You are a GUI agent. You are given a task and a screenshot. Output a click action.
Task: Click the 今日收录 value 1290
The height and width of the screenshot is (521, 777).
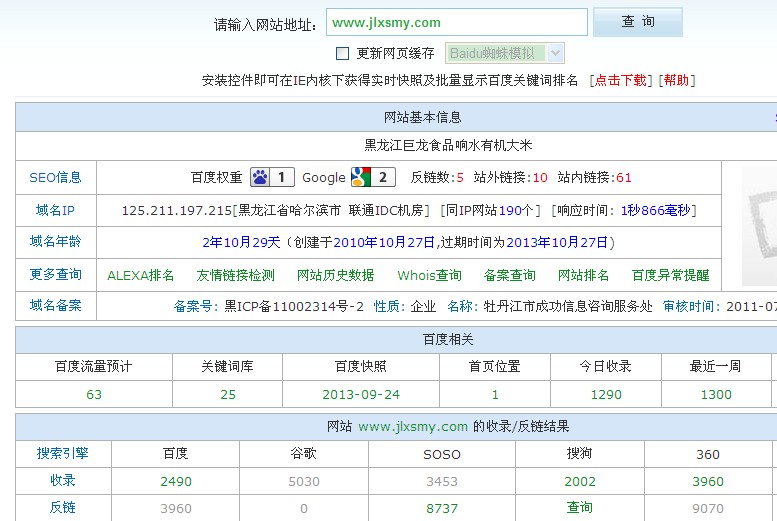click(x=606, y=395)
